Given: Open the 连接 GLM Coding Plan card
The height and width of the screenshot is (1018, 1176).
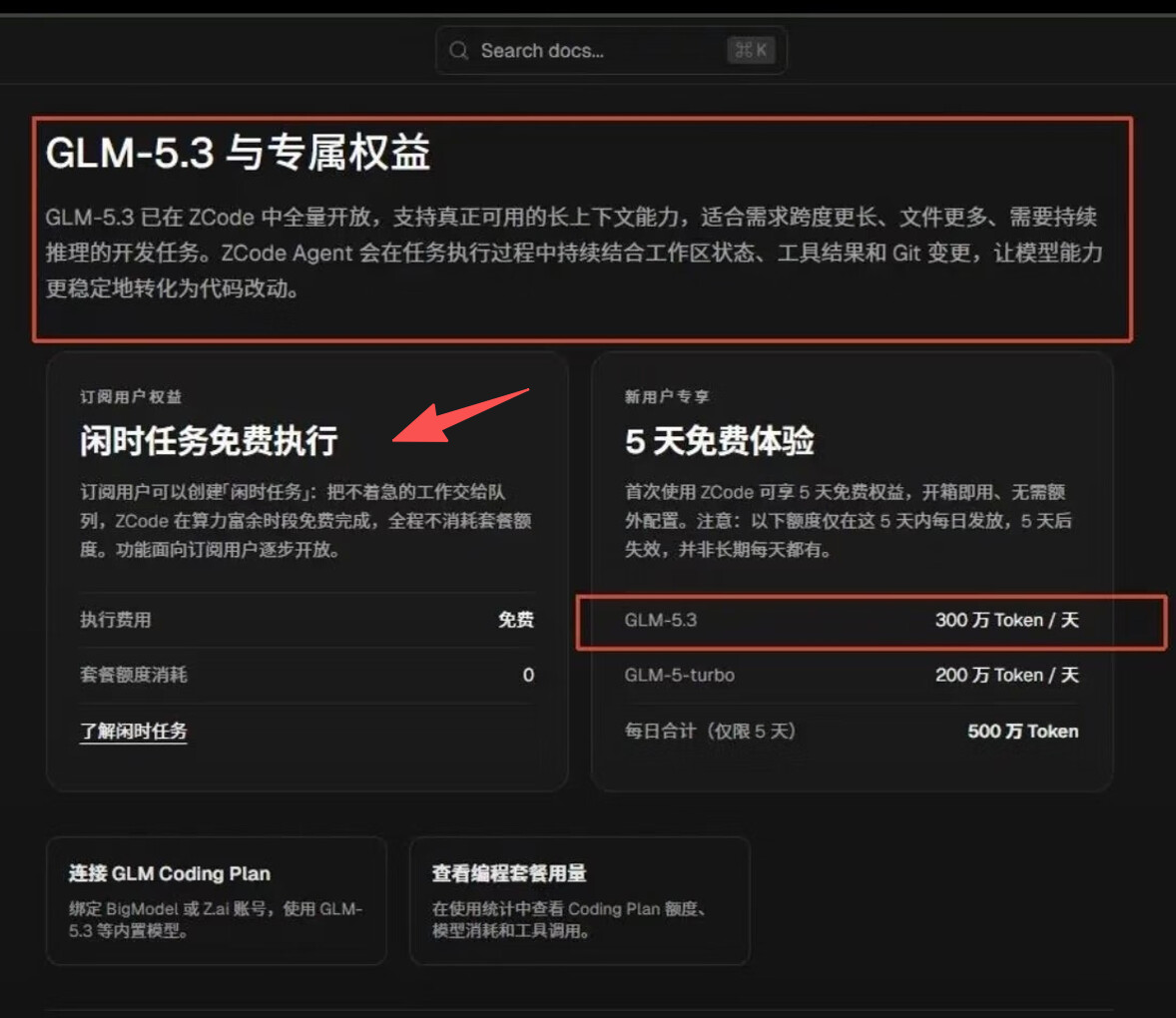Looking at the screenshot, I should (217, 900).
